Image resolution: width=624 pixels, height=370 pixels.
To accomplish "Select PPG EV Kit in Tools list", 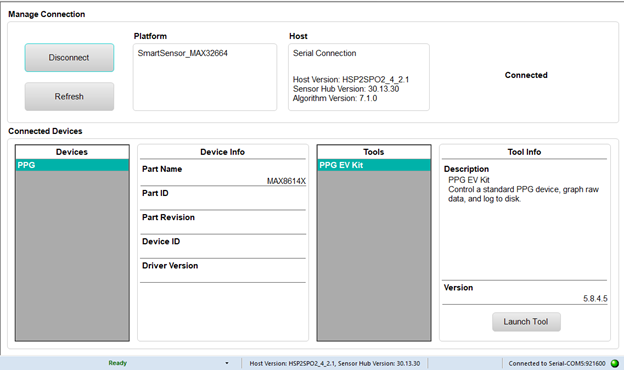I will pyautogui.click(x=374, y=165).
